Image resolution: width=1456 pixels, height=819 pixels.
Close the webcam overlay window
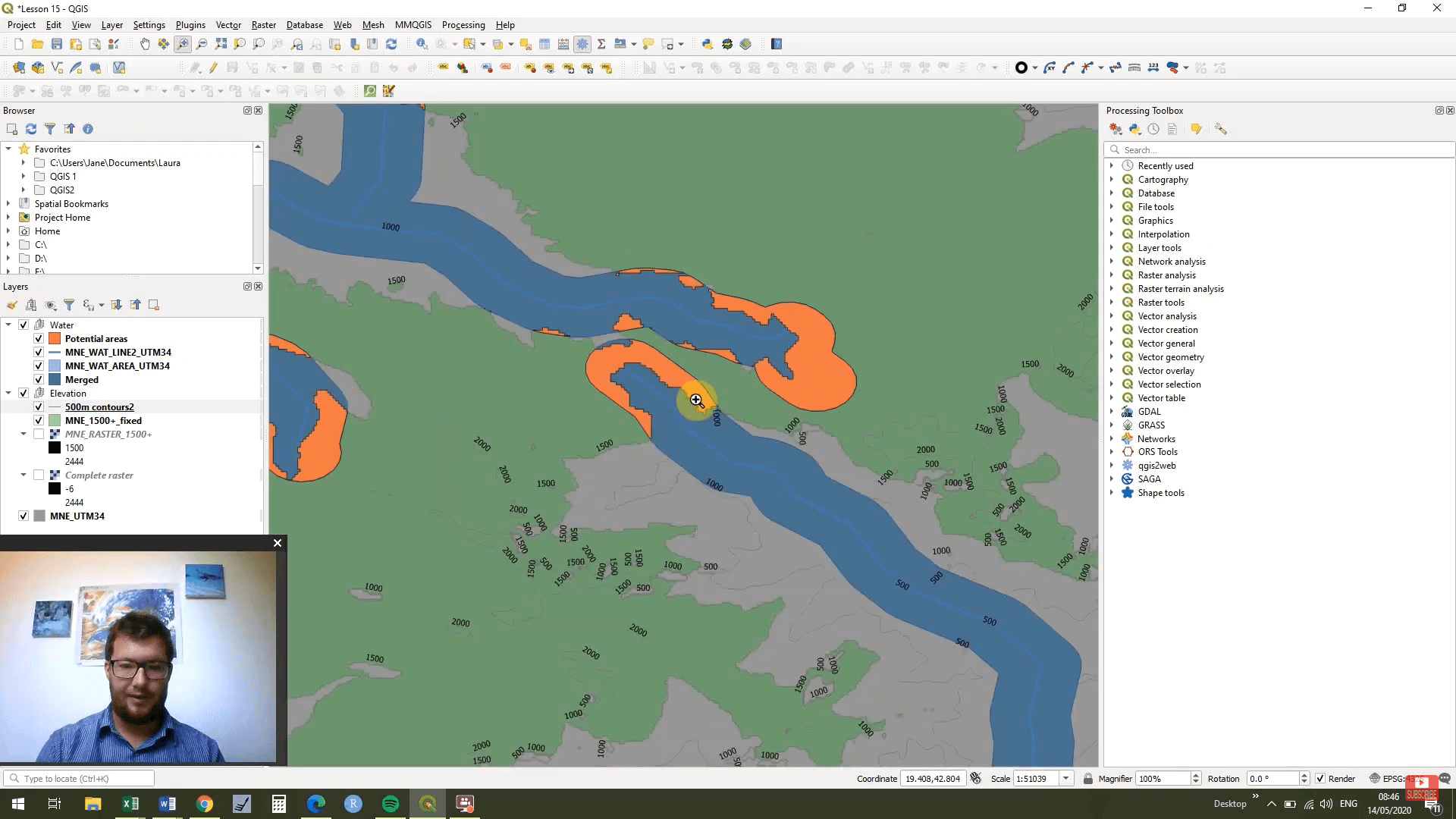pos(278,543)
